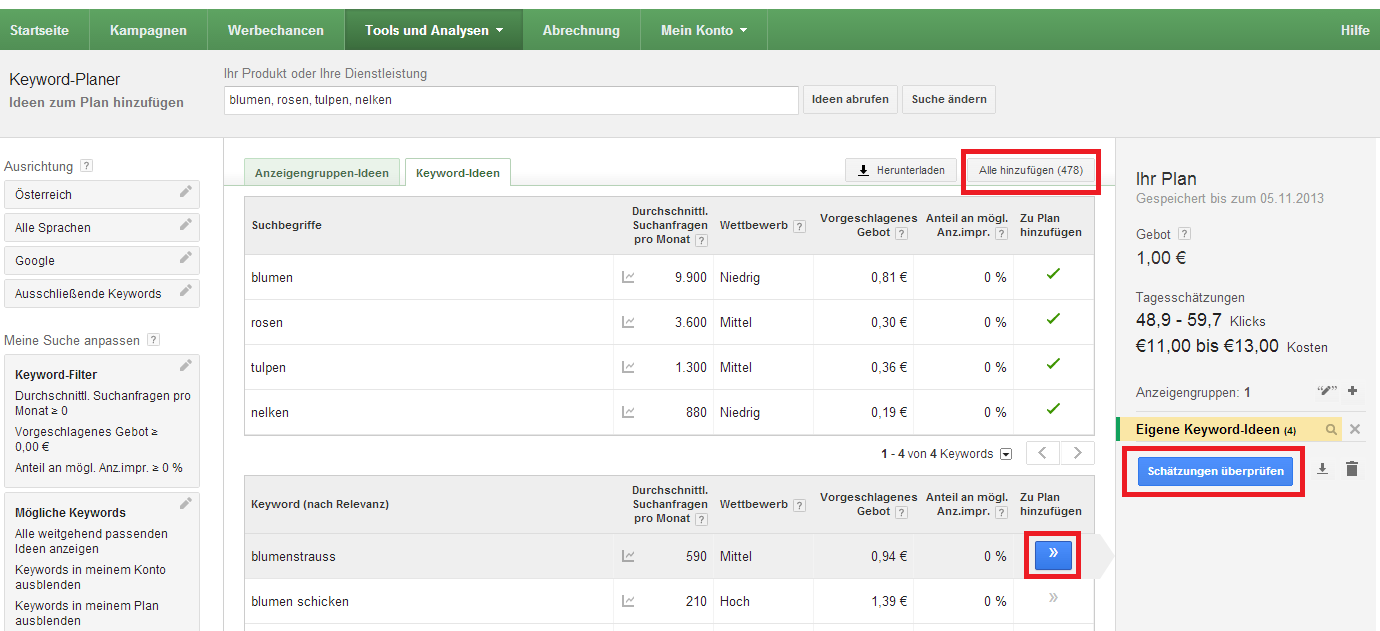Viewport: 1380px width, 631px height.
Task: Open the "1-4 von 4 Keywords" page selector
Action: click(x=1004, y=453)
